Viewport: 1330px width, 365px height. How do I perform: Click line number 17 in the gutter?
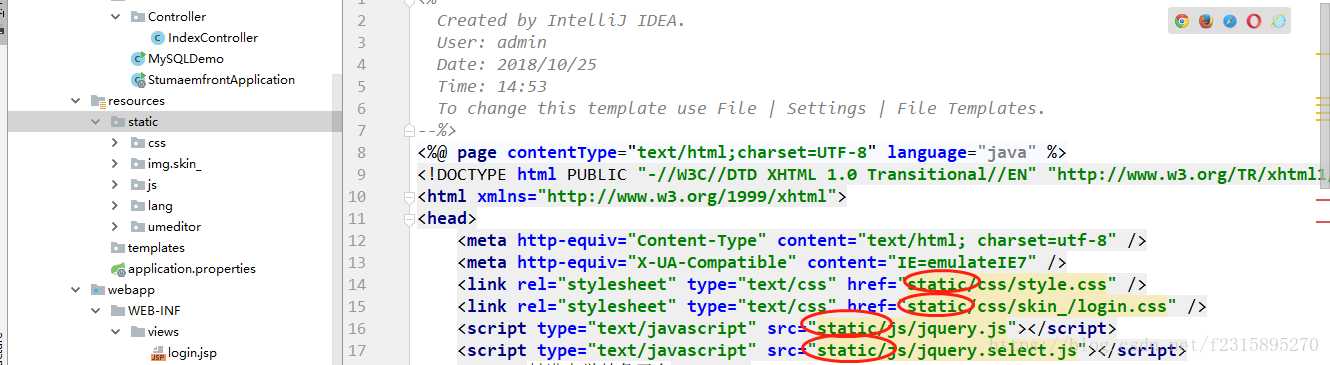[x=356, y=350]
